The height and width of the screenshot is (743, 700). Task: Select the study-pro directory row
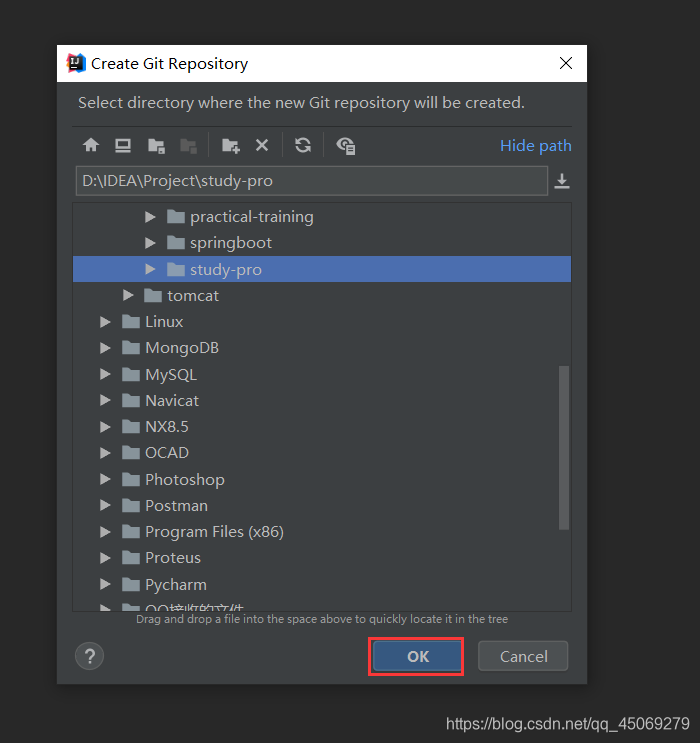[x=322, y=269]
